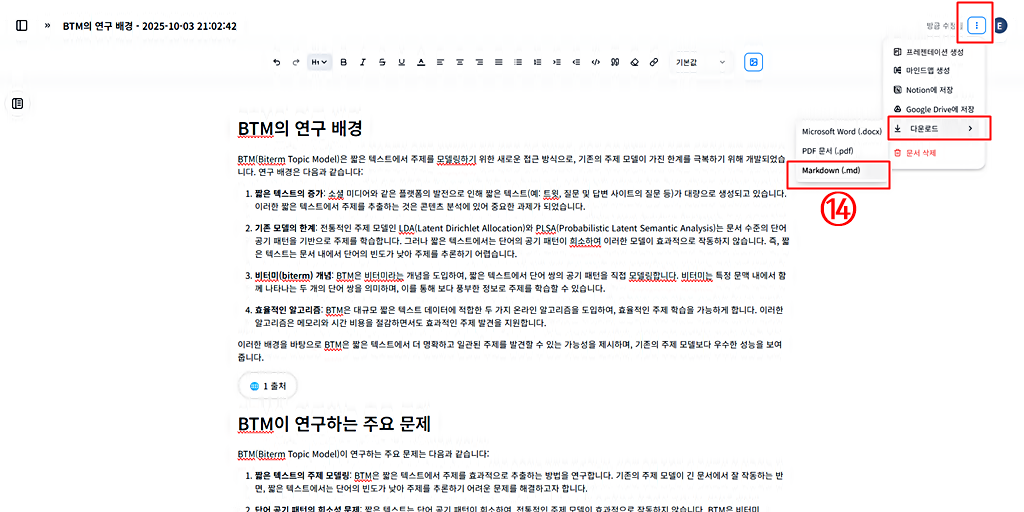This screenshot has width=1024, height=512.
Task: Select 마인드맵 생성 menu item
Action: [936, 70]
